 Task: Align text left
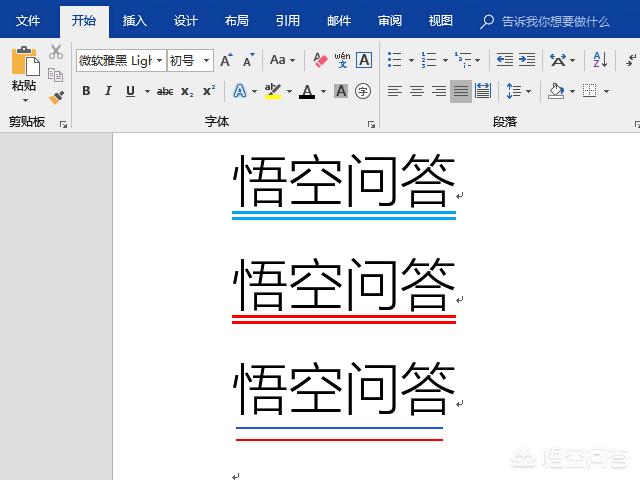395,91
